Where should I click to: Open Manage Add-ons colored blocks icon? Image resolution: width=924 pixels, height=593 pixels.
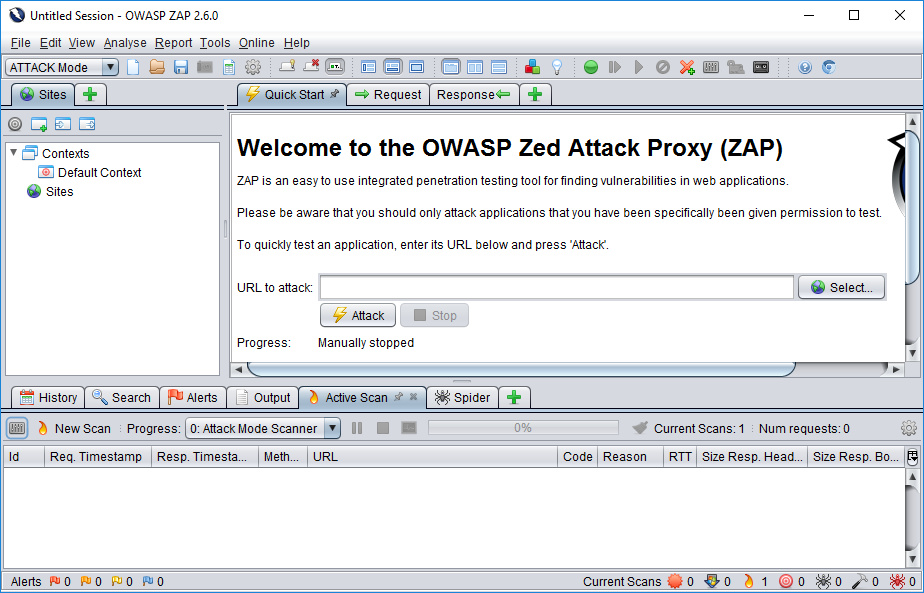(532, 67)
